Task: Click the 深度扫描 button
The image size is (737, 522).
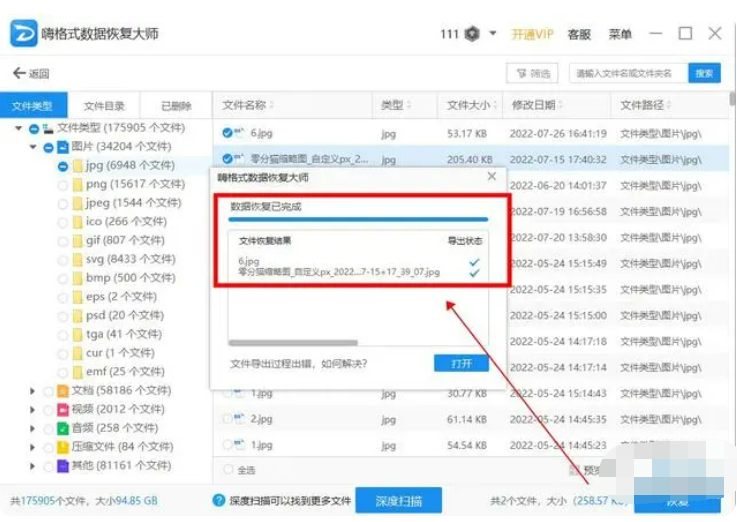Action: (x=399, y=500)
